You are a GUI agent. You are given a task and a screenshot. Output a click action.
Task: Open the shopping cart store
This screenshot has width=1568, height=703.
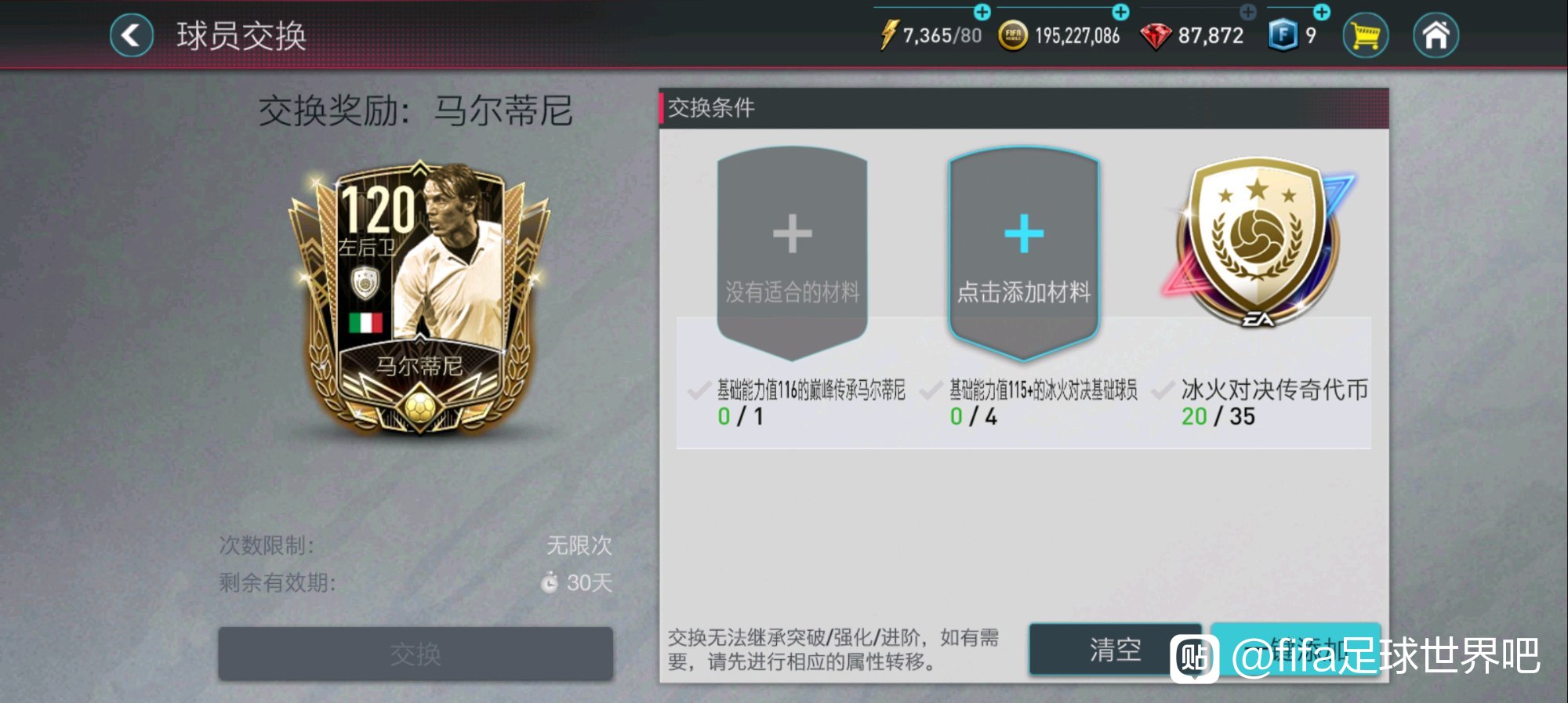1365,35
